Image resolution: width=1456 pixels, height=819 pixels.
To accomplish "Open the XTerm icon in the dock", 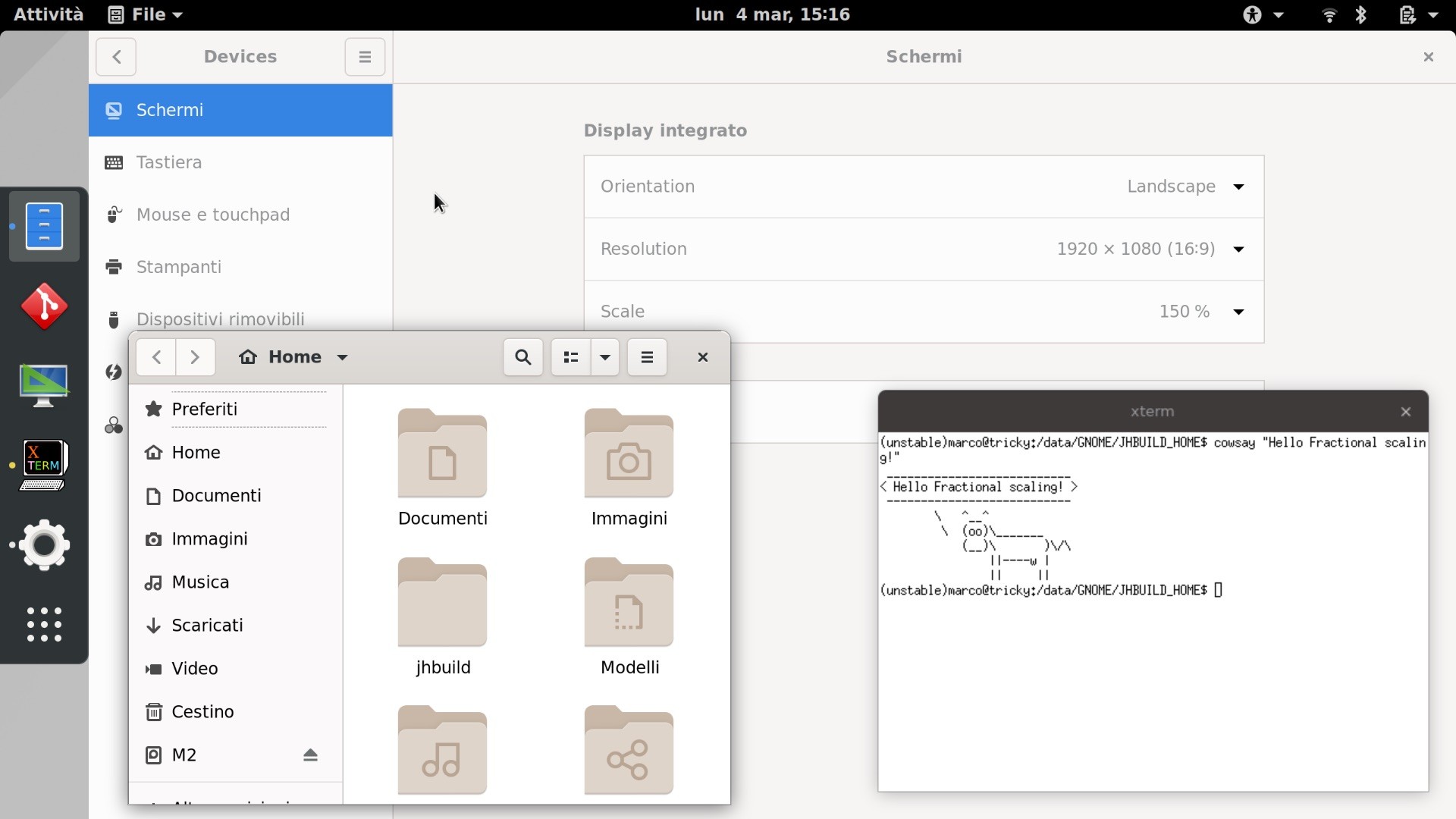I will point(44,464).
